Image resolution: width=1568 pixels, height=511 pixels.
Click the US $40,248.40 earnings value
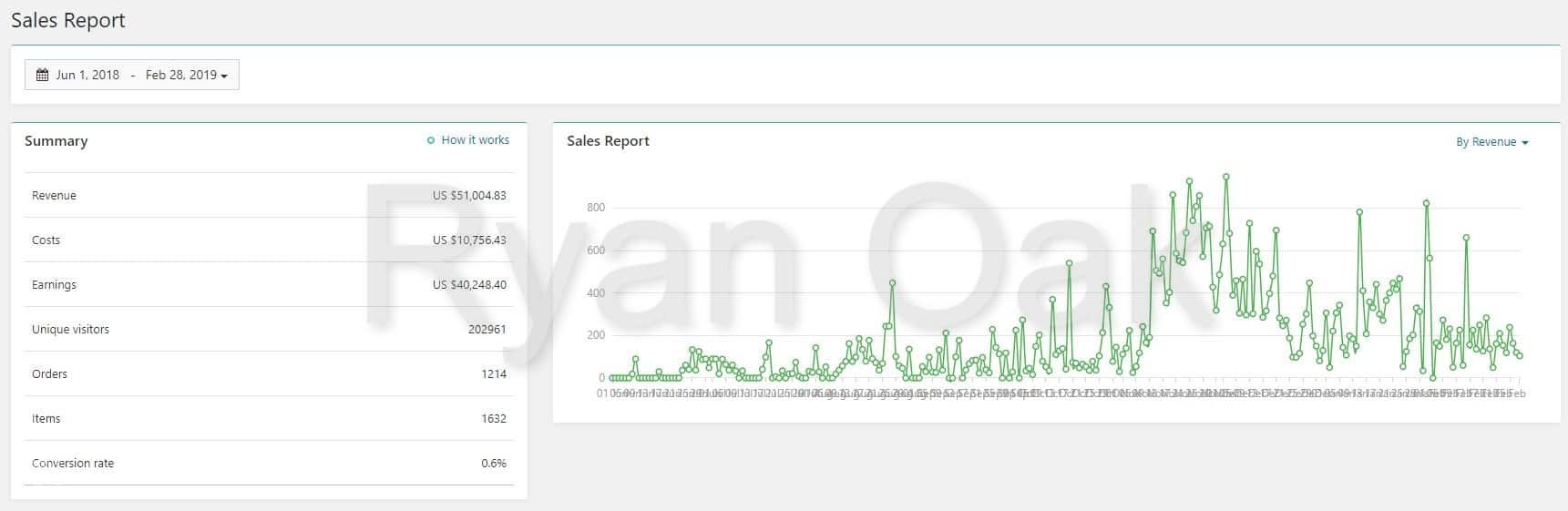click(469, 284)
